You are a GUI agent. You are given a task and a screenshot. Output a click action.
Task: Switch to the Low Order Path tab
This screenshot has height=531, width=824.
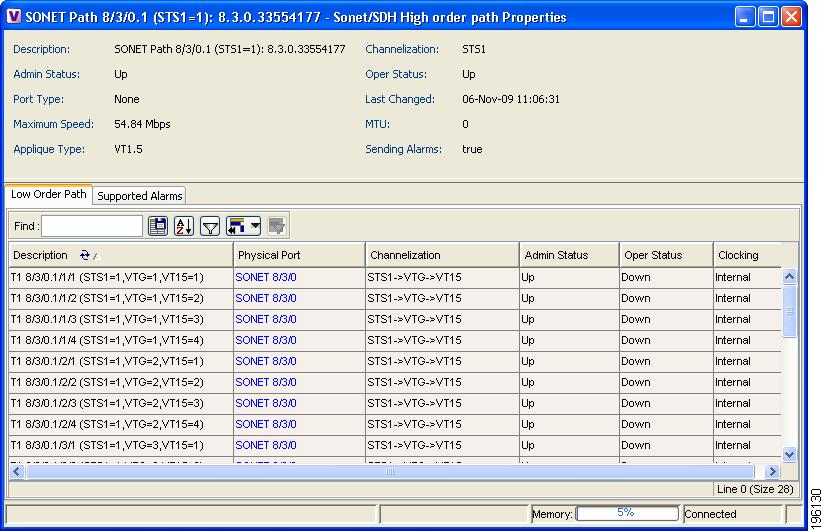[x=48, y=194]
